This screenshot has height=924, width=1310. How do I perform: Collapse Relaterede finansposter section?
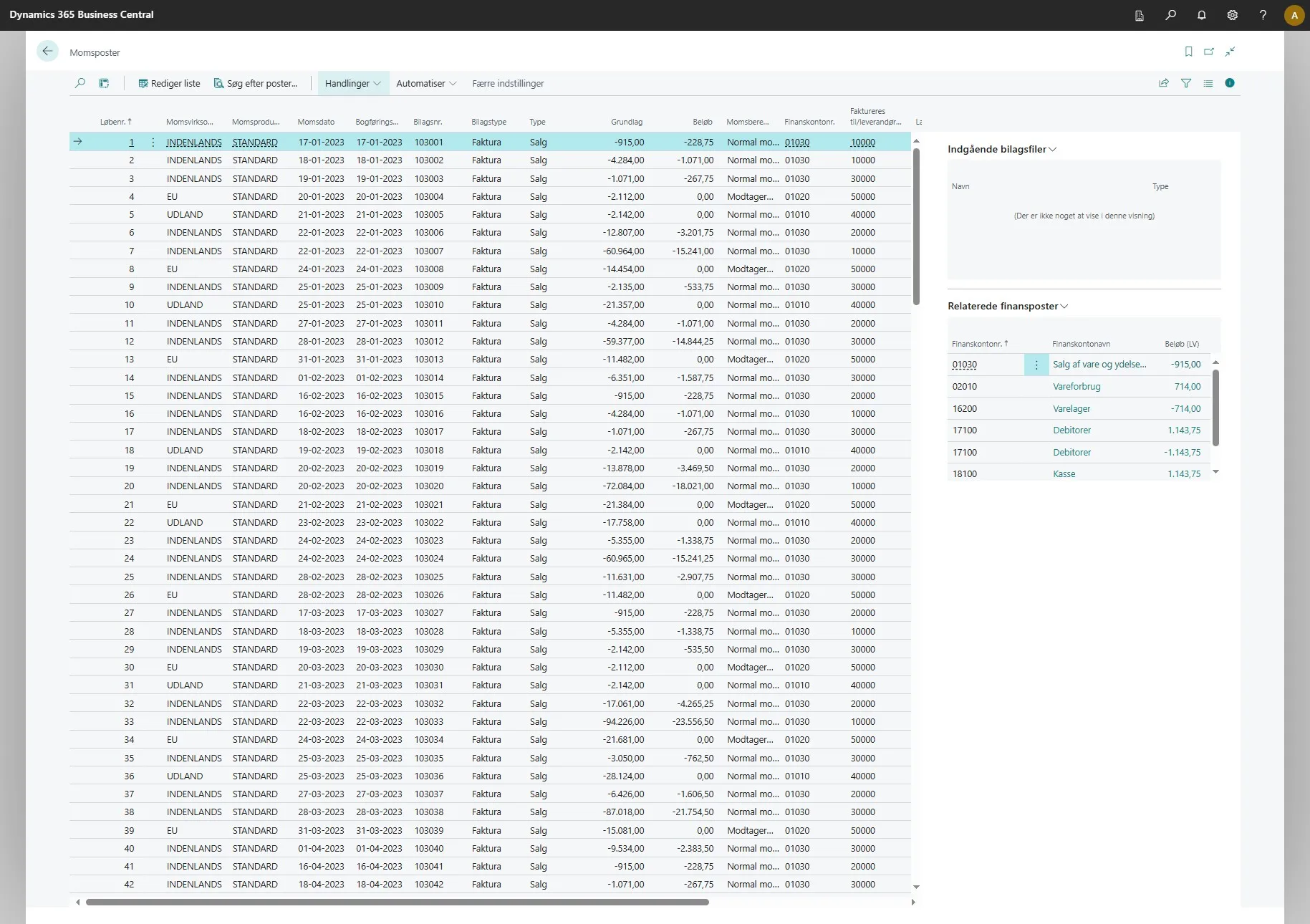tap(1008, 306)
